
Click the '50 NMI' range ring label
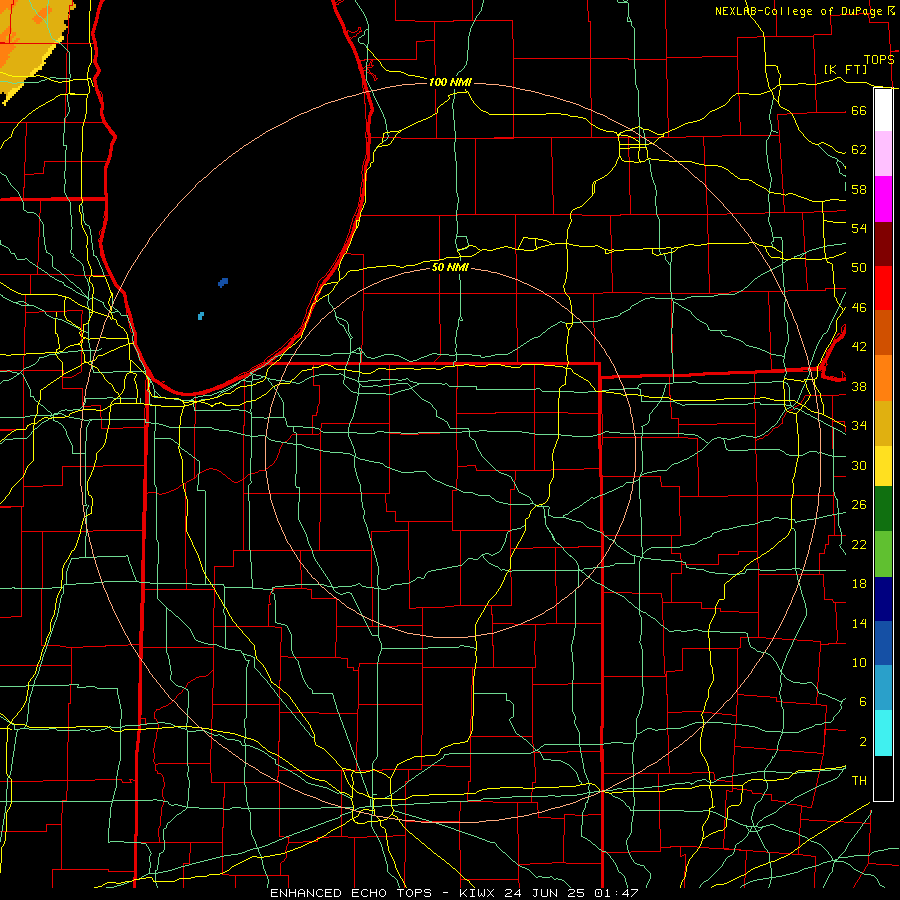(450, 267)
